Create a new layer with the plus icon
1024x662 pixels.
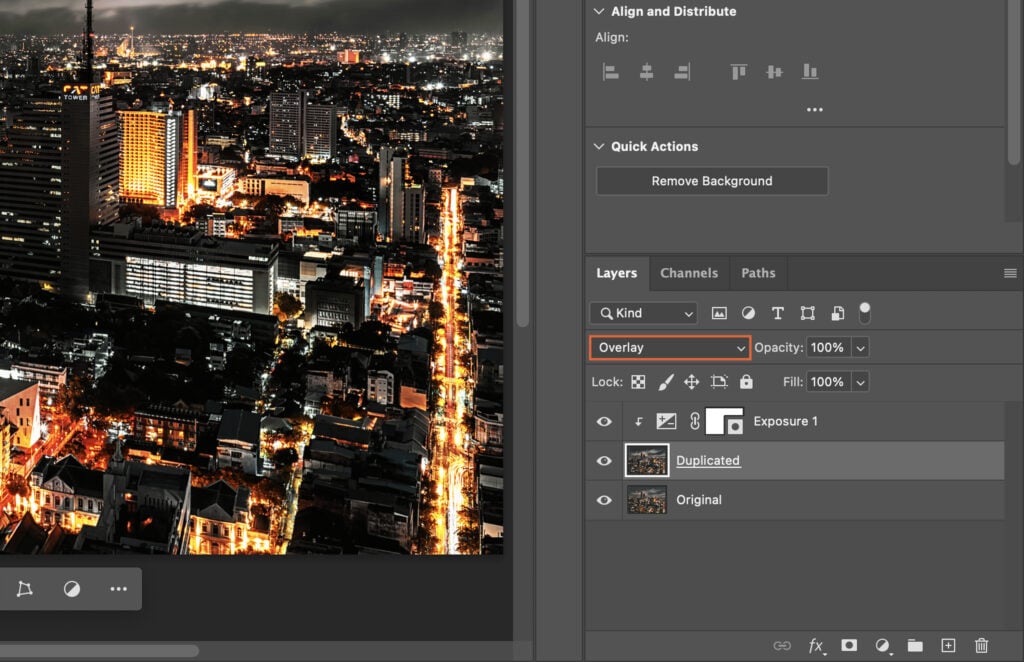tap(948, 645)
